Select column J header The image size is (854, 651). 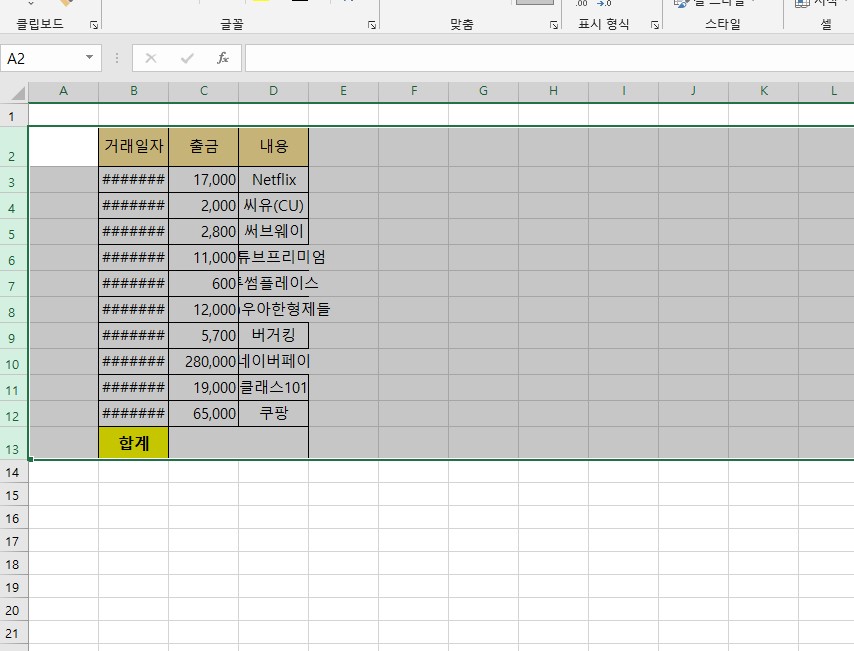click(x=693, y=92)
